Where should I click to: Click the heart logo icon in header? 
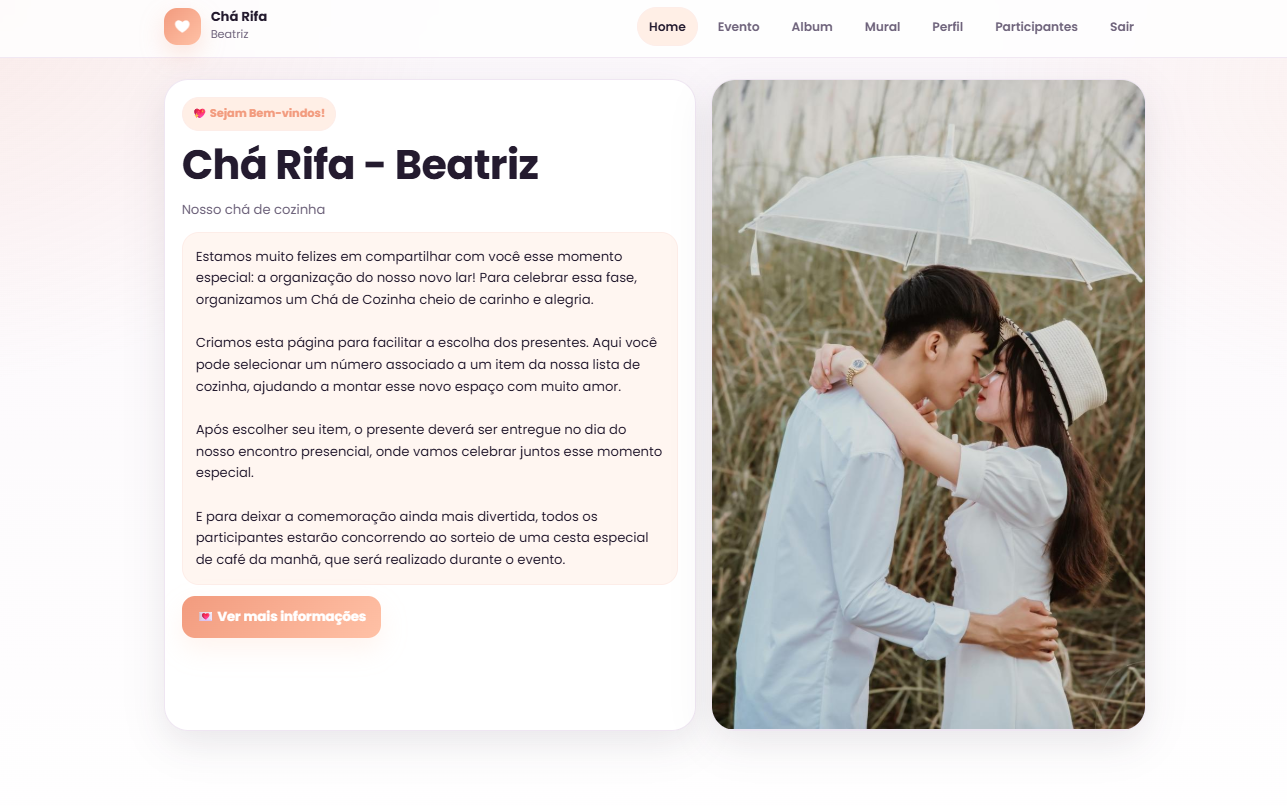pyautogui.click(x=182, y=26)
